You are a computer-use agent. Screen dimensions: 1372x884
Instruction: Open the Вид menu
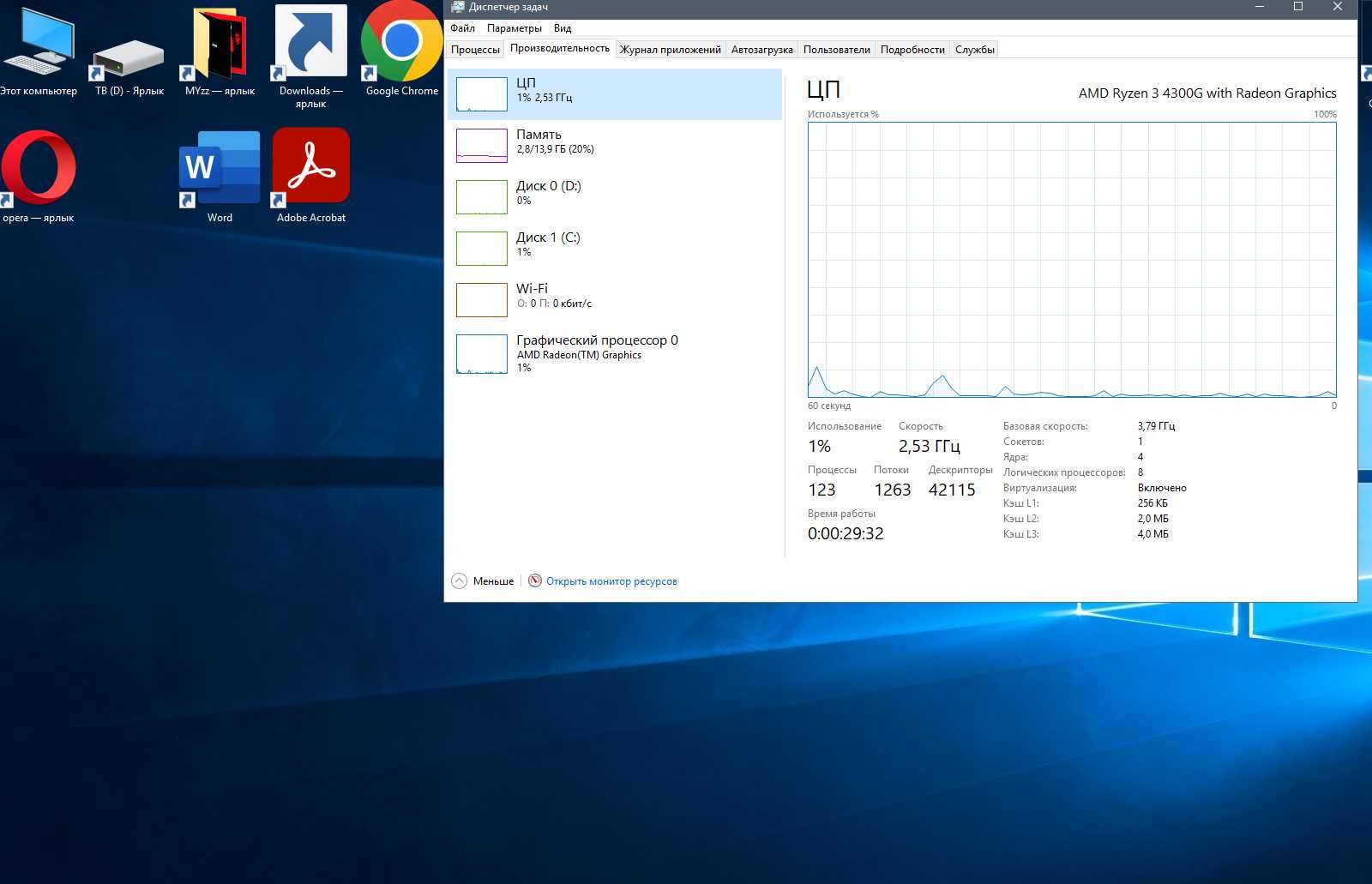tap(563, 28)
